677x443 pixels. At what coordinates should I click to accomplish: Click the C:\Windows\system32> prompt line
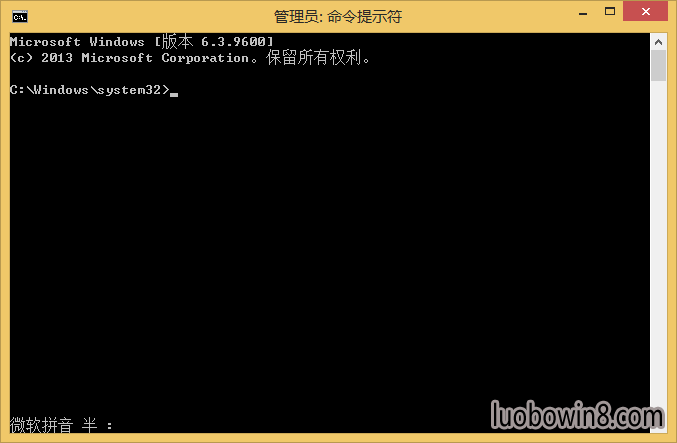coord(90,90)
